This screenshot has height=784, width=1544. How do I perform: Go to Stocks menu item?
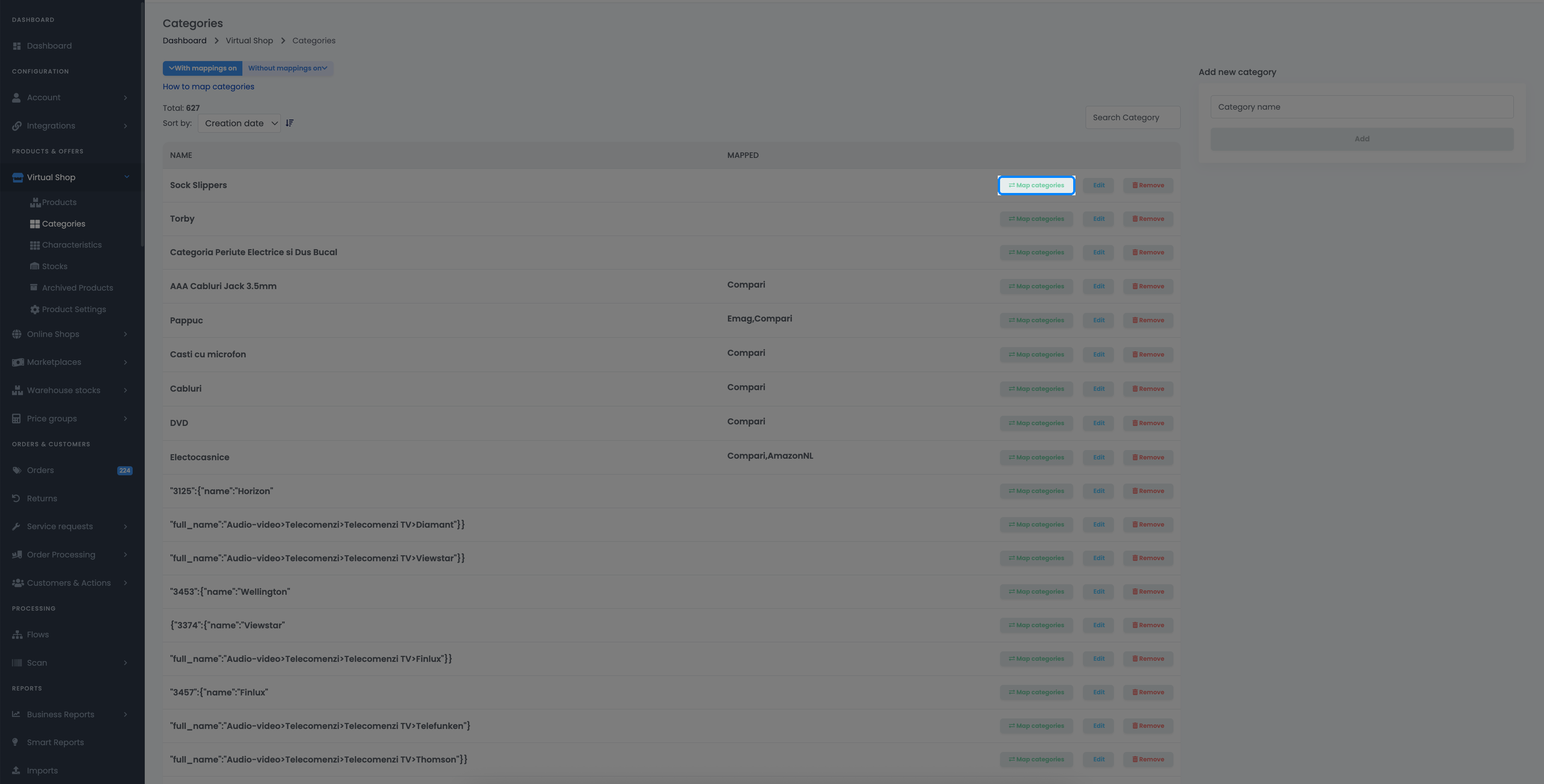coord(55,267)
